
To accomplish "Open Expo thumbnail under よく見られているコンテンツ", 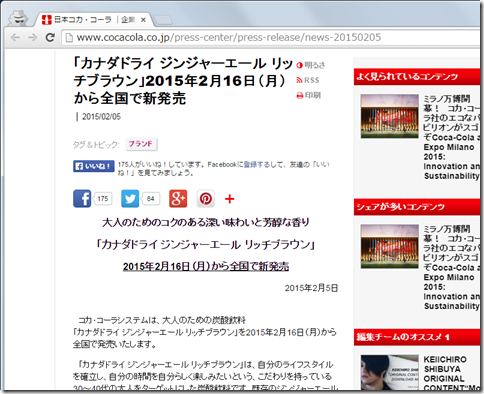I will (389, 116).
